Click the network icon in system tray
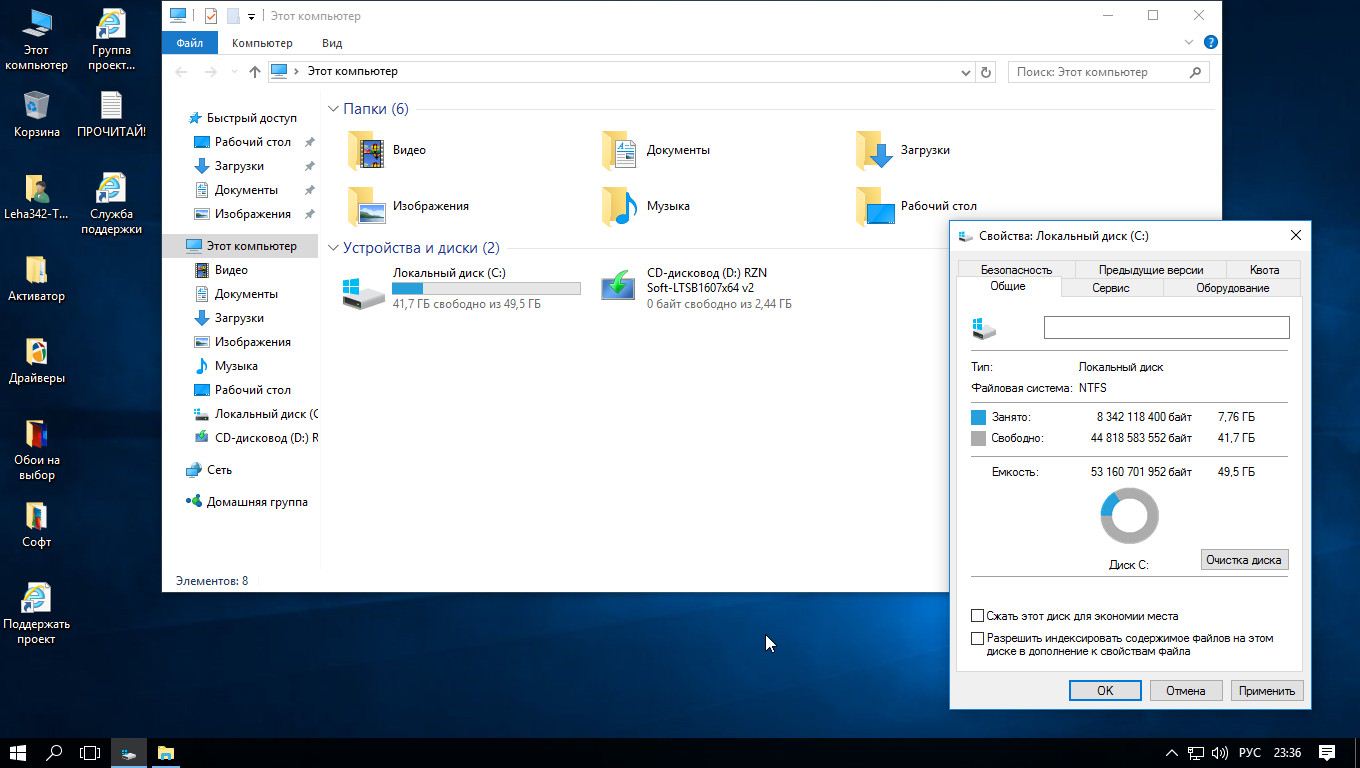Viewport: 1360px width, 768px height. pyautogui.click(x=1196, y=753)
